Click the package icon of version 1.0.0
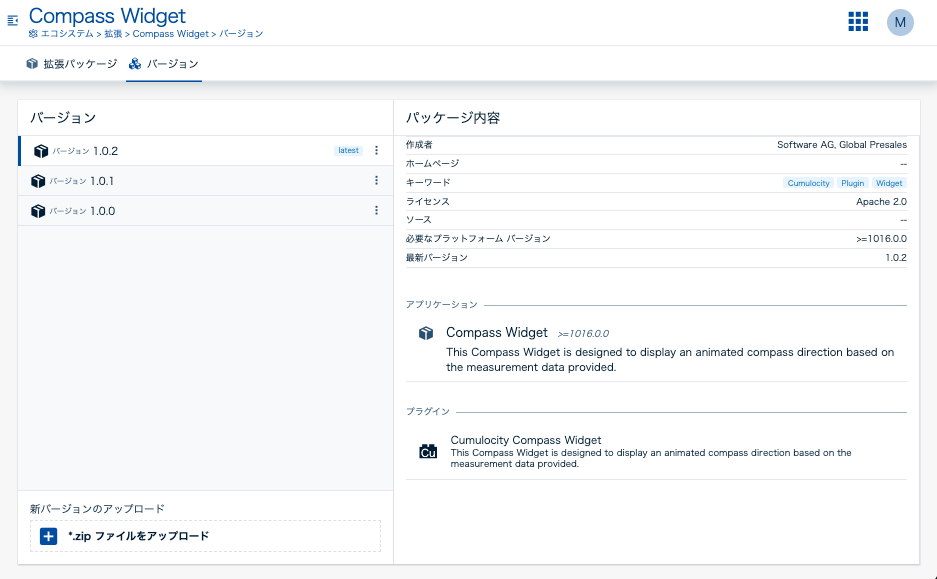Viewport: 937px width, 579px height. (38, 211)
